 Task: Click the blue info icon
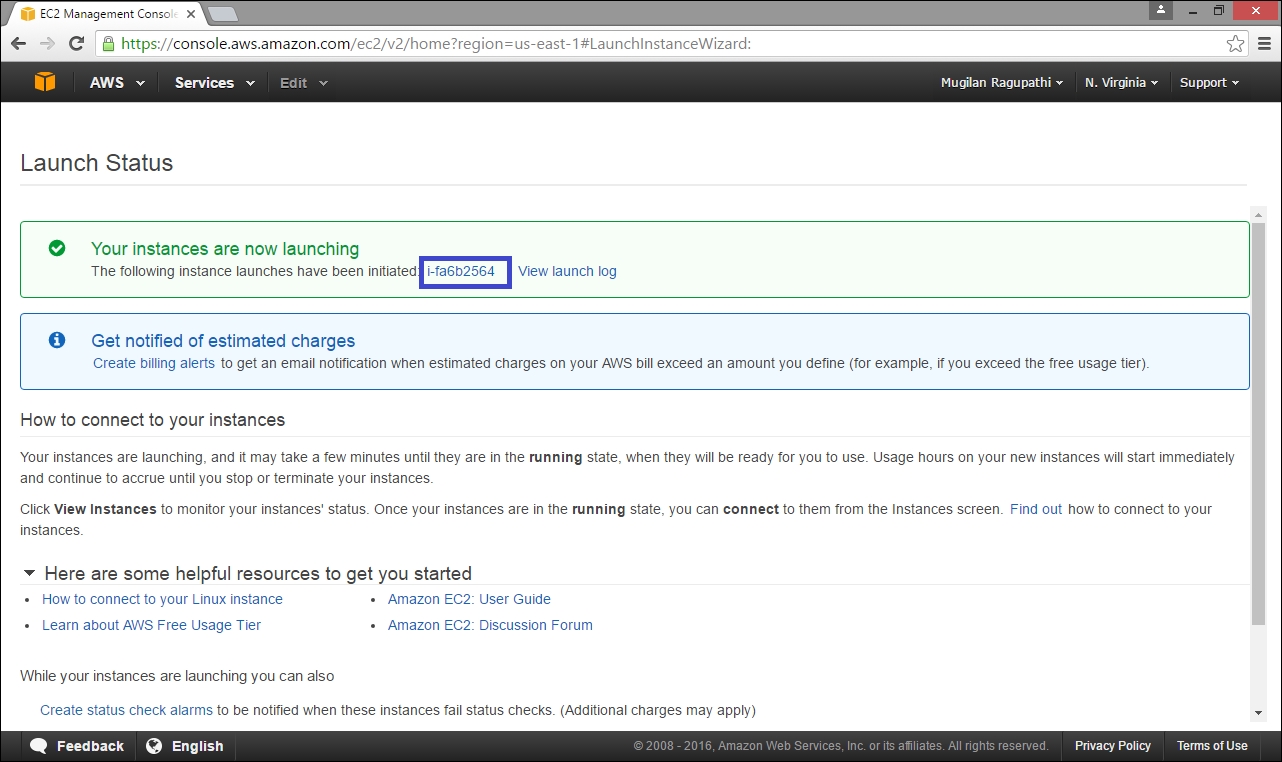(x=57, y=340)
